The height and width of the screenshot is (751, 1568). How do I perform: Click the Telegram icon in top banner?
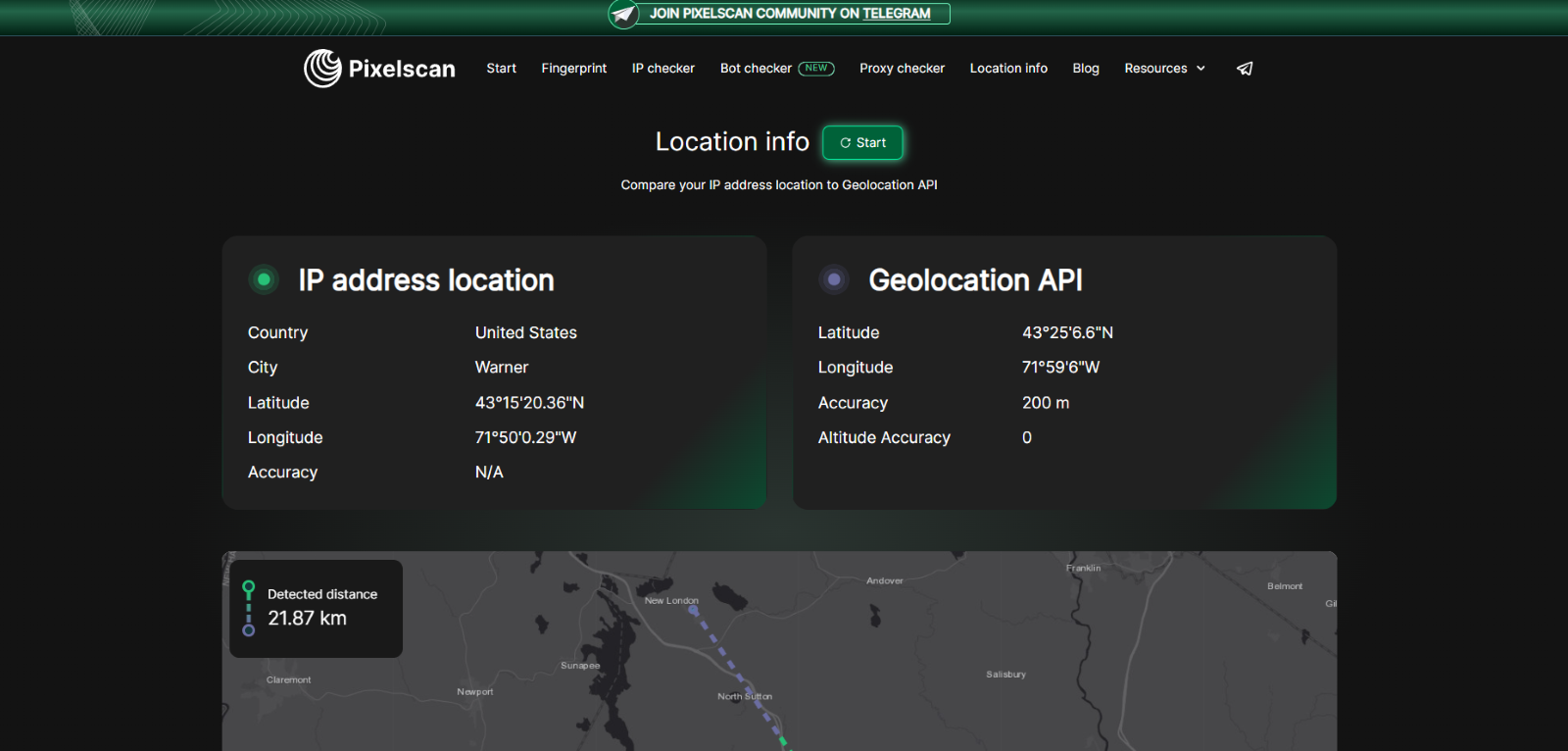[623, 14]
